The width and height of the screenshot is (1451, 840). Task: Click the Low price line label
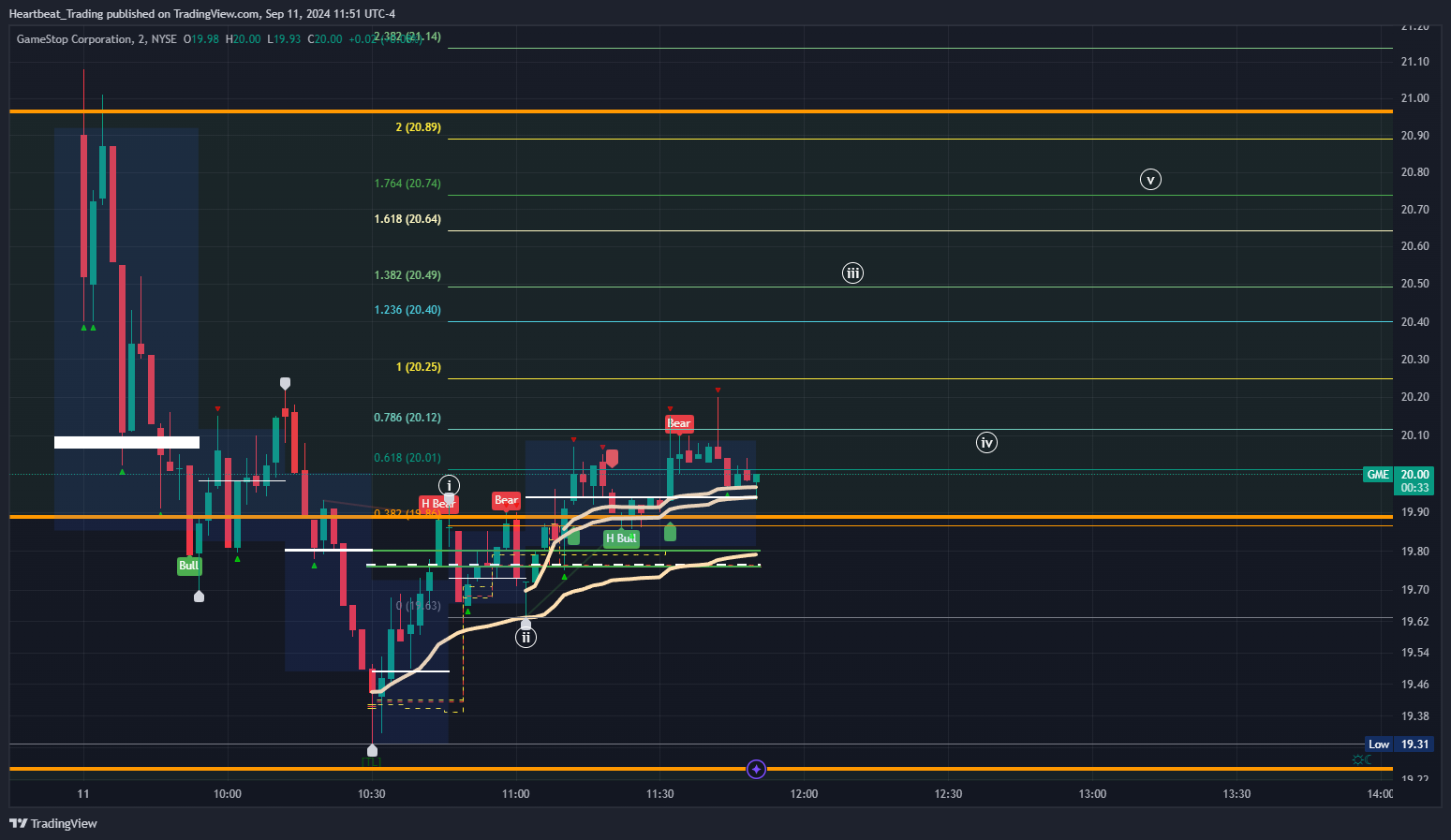click(1379, 744)
